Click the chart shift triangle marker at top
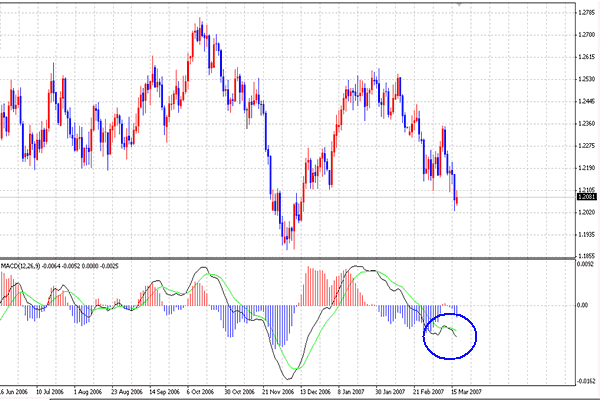The image size is (600, 400). click(x=460, y=7)
